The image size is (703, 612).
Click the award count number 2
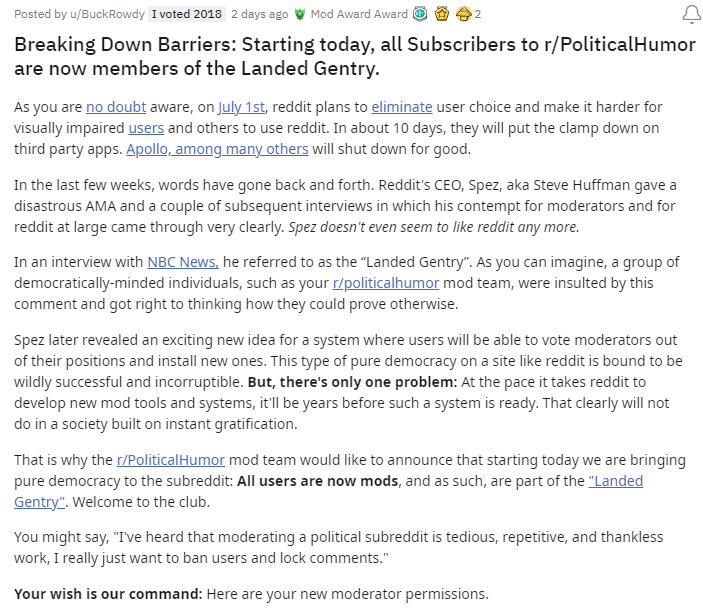(x=478, y=15)
